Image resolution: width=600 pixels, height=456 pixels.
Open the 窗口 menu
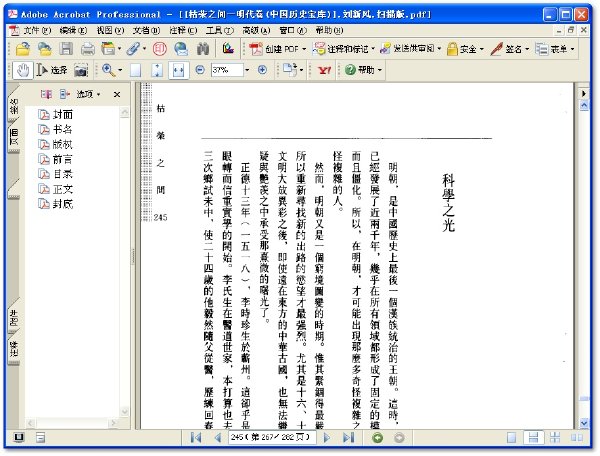(293, 30)
